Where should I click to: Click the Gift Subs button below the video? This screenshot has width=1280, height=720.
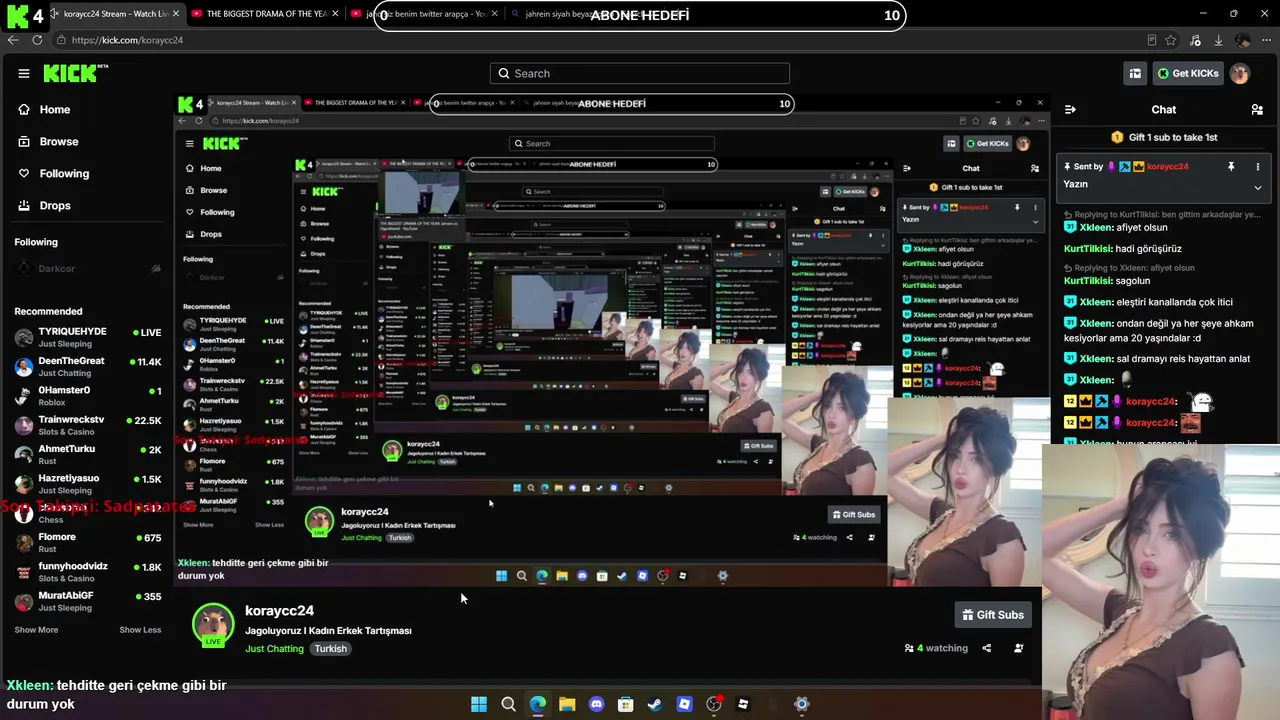[991, 615]
